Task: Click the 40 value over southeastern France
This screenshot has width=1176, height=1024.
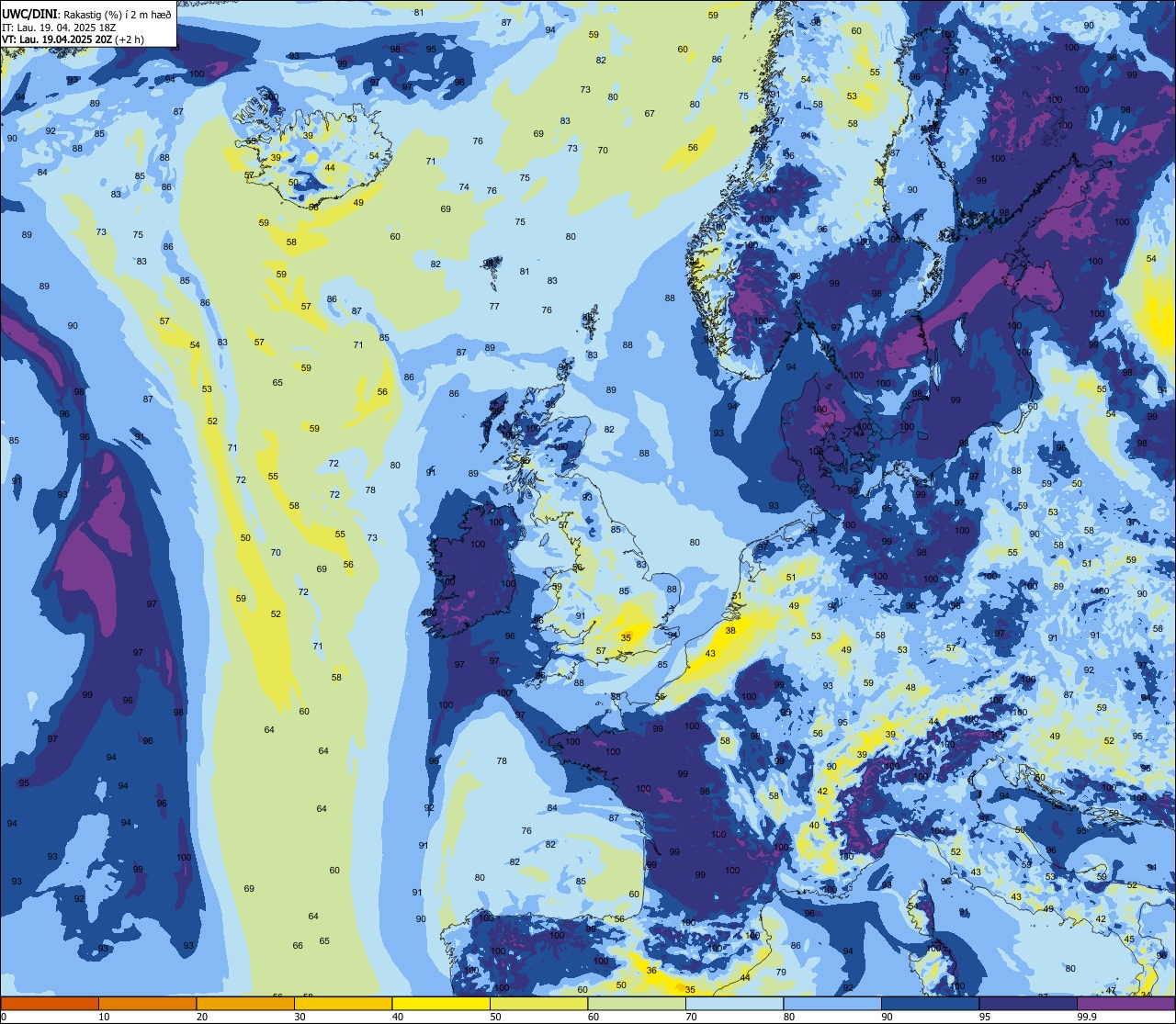Action: point(814,826)
